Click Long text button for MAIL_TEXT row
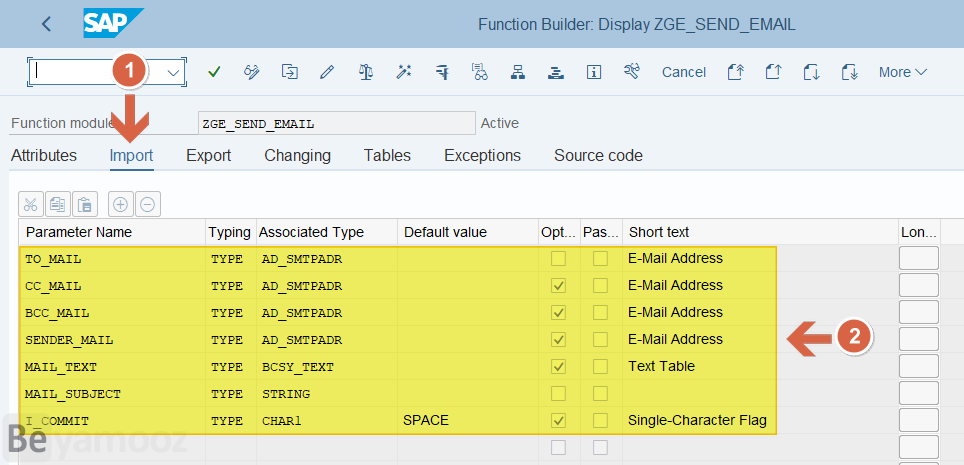Screen dimensions: 964x465 click(x=919, y=366)
